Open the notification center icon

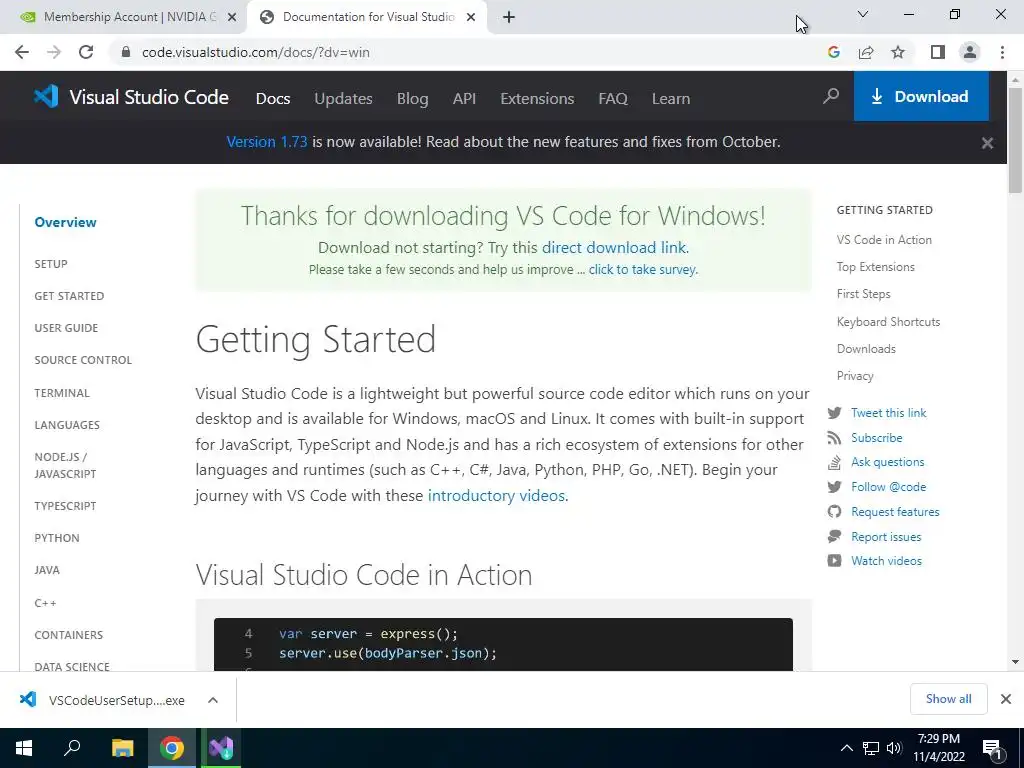point(992,748)
